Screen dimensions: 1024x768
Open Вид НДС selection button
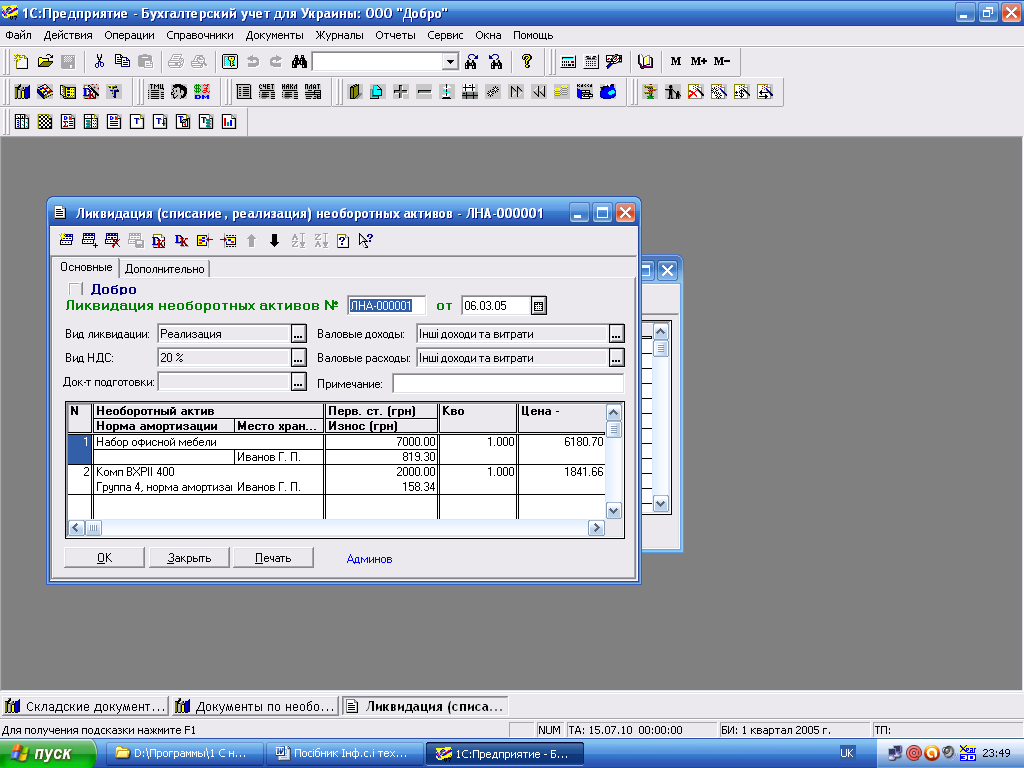pyautogui.click(x=298, y=358)
